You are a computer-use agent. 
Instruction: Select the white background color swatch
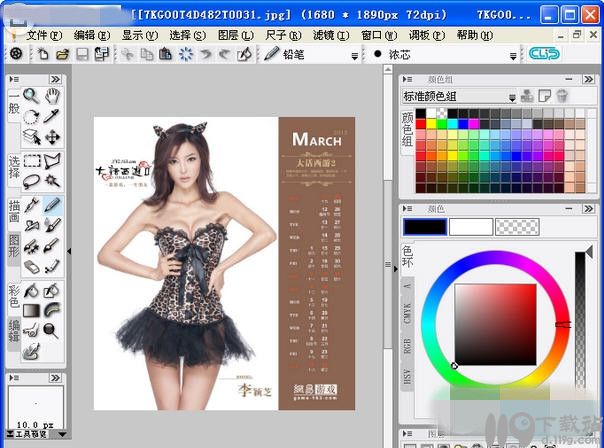[471, 227]
